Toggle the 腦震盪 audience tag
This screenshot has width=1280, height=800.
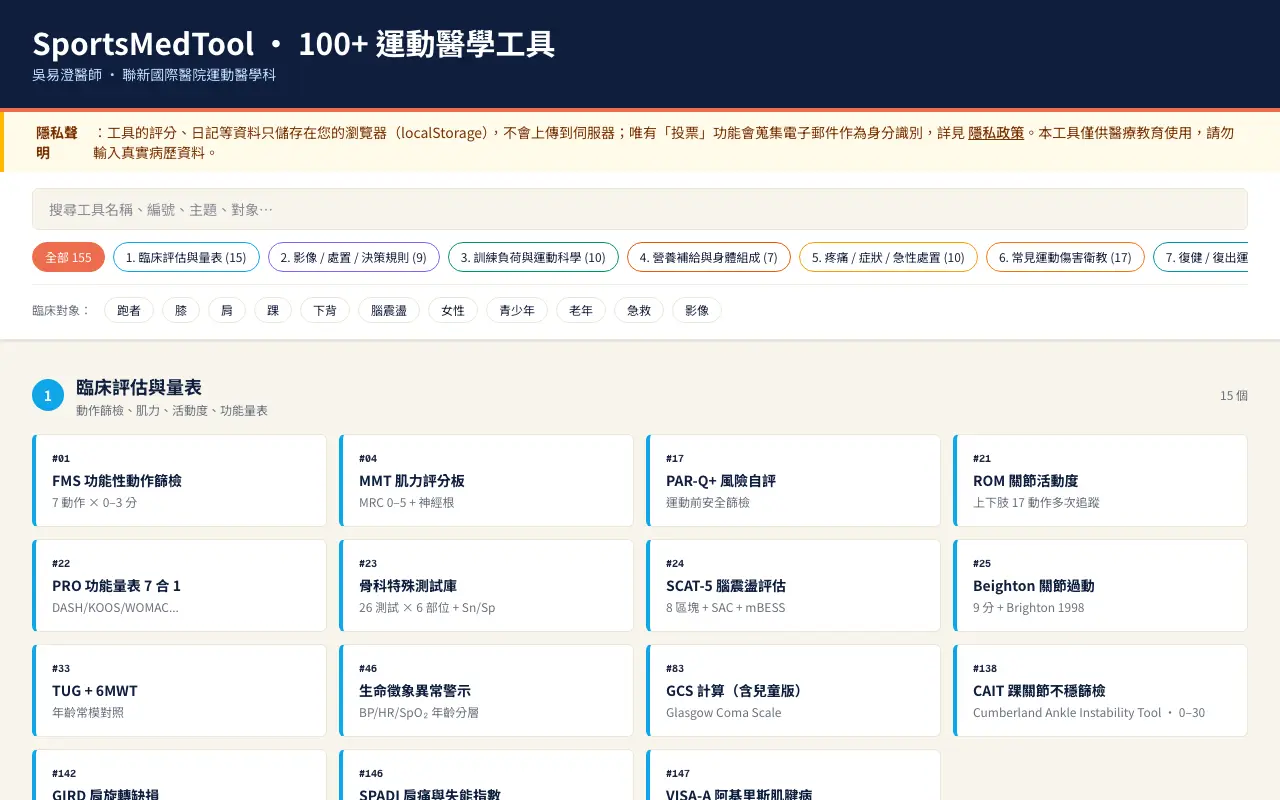tap(389, 310)
